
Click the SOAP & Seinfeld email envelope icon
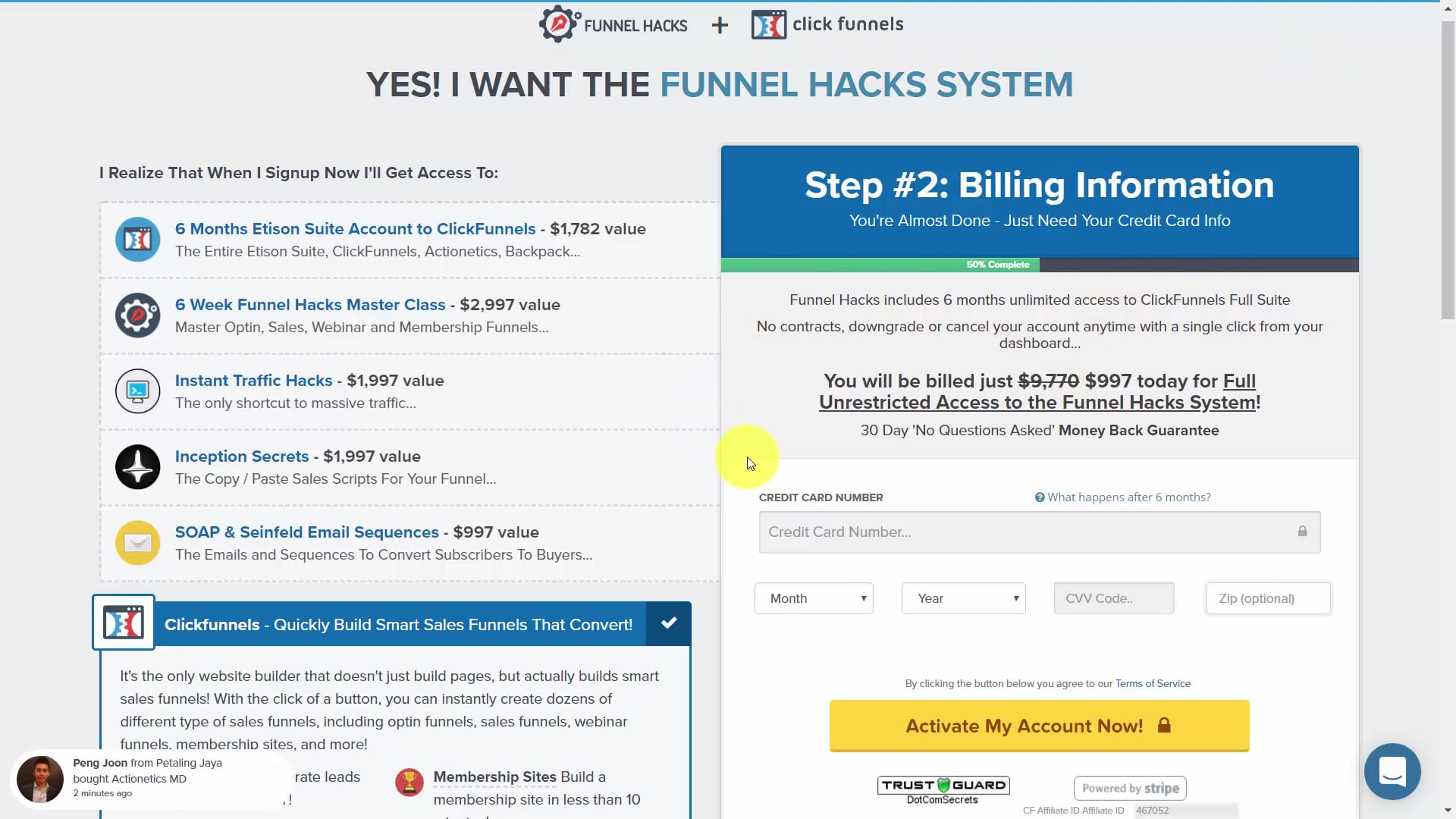[137, 543]
